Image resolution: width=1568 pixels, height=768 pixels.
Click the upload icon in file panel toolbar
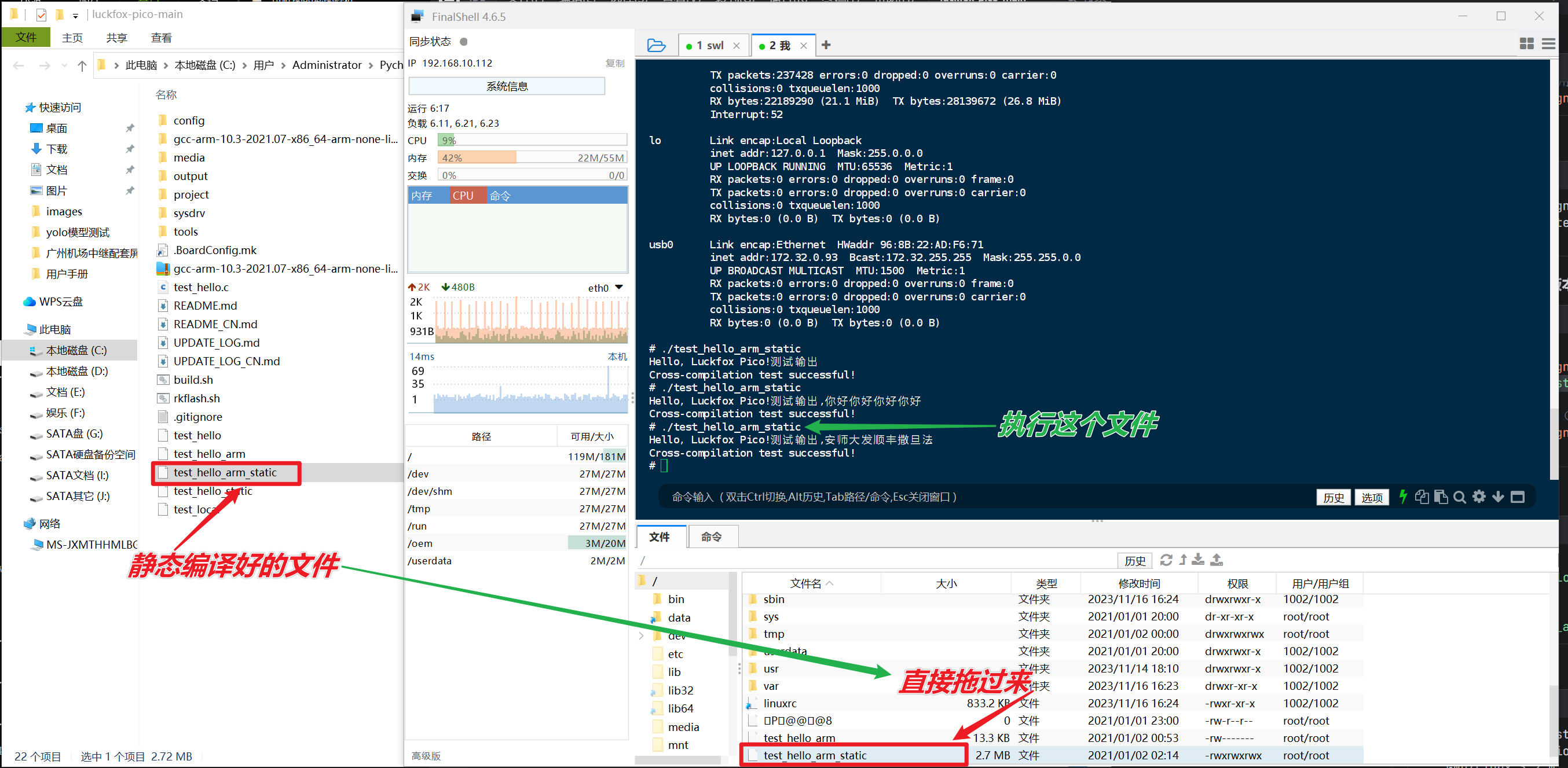click(1216, 559)
